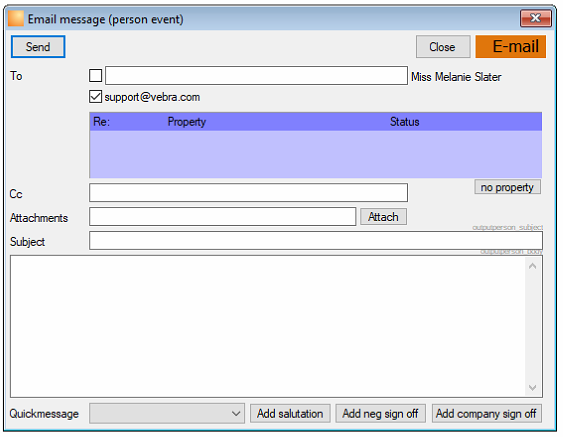The height and width of the screenshot is (437, 563).
Task: Click the Add company sign off button
Action: click(487, 414)
